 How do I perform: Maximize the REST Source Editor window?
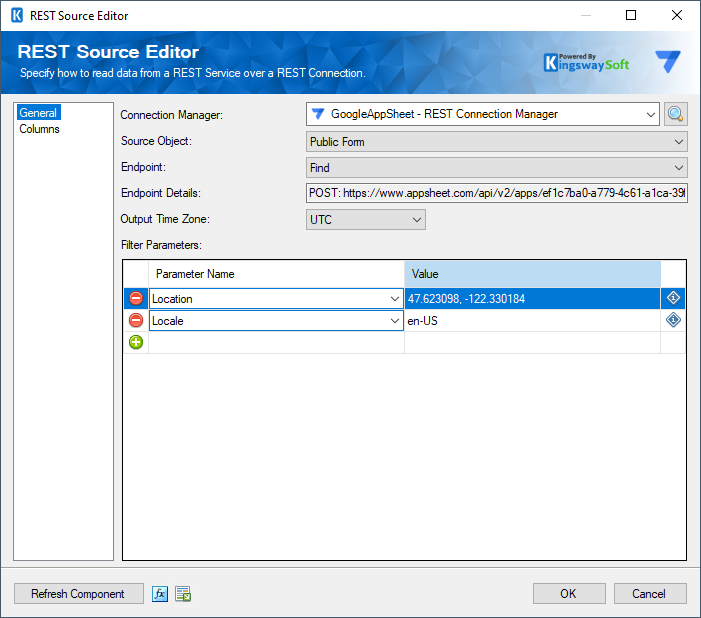631,15
